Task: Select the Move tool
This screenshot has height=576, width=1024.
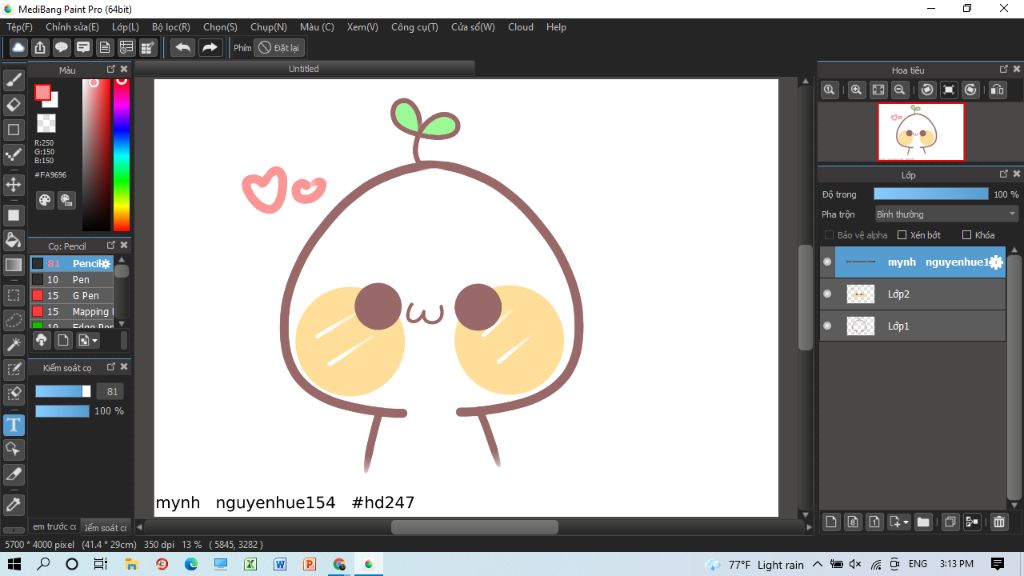Action: [x=14, y=185]
